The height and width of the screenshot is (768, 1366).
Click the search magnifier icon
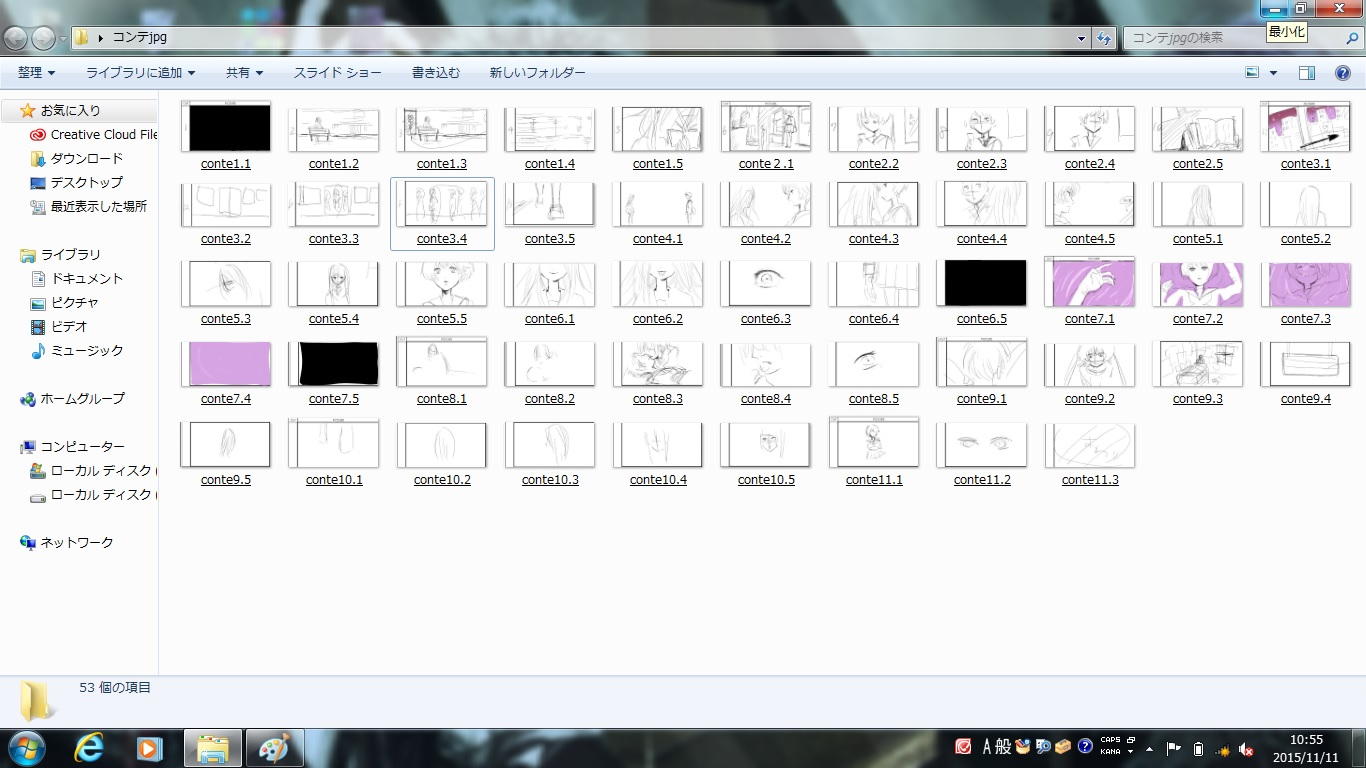click(x=1353, y=38)
